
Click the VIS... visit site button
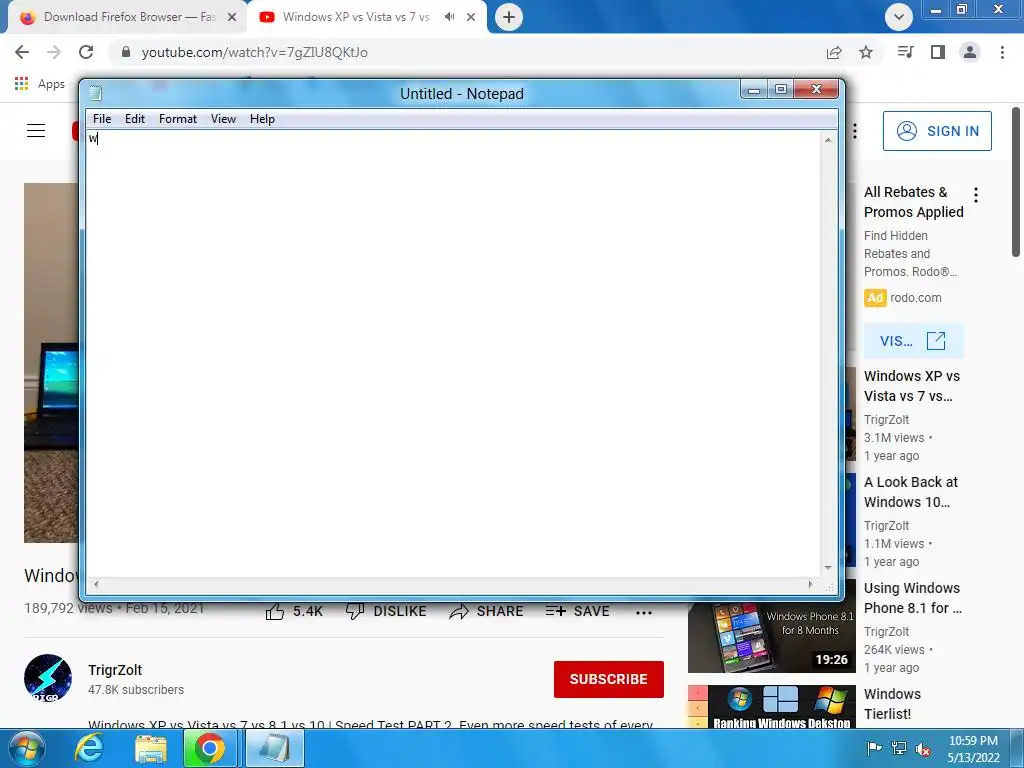click(x=913, y=340)
